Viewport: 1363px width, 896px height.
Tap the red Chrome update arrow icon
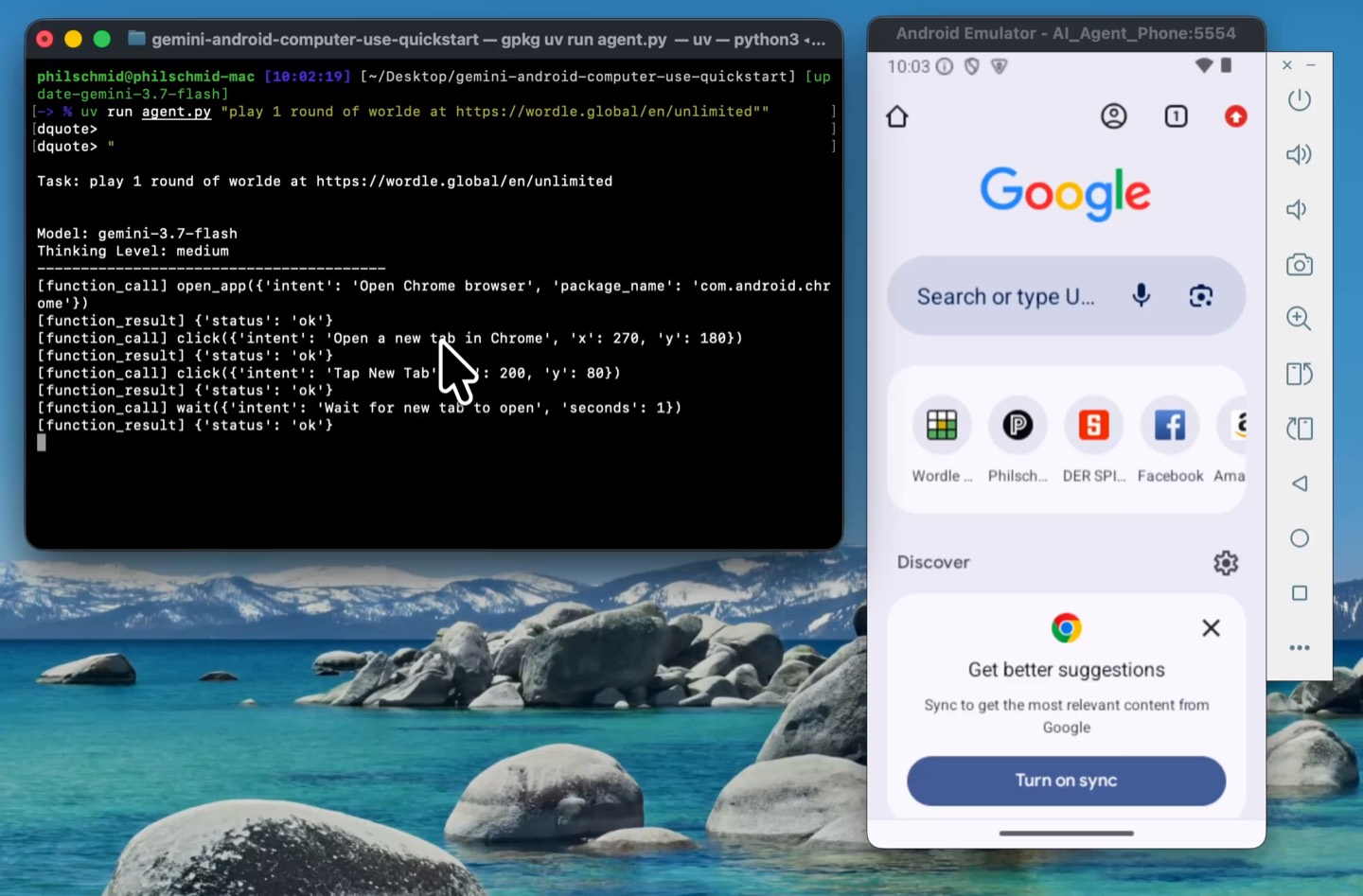click(x=1236, y=116)
